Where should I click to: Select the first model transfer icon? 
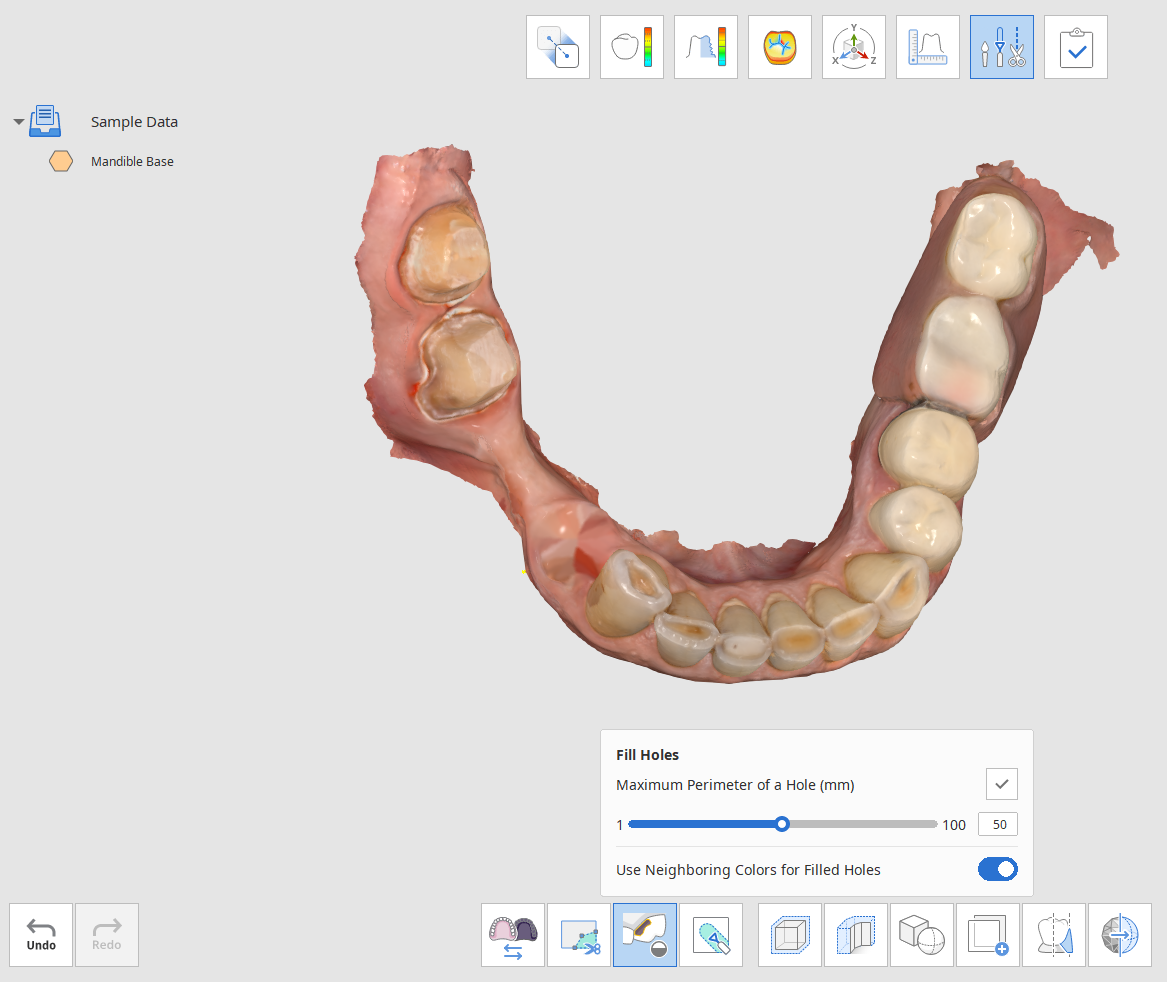tap(557, 47)
